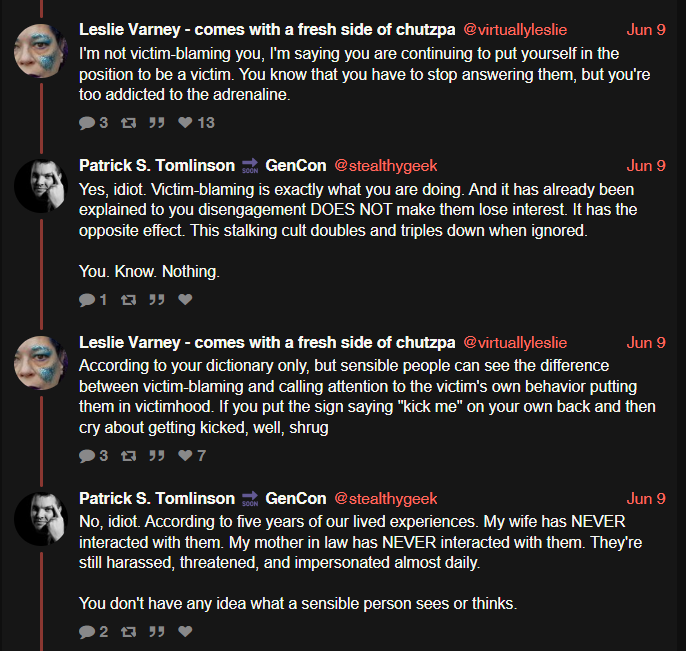Screen dimensions: 686x651
Task: Click quote icon on first Leslie Varney tweet
Action: point(157,122)
